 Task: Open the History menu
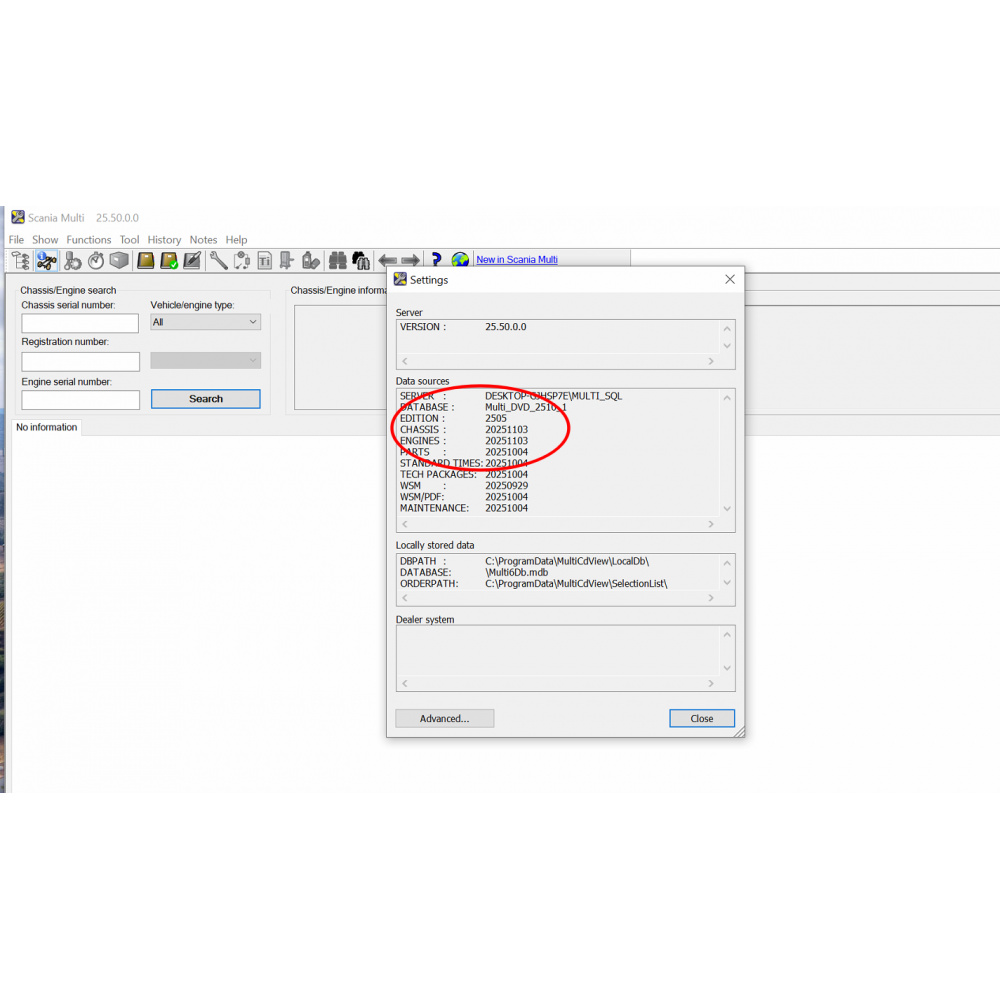(x=164, y=240)
